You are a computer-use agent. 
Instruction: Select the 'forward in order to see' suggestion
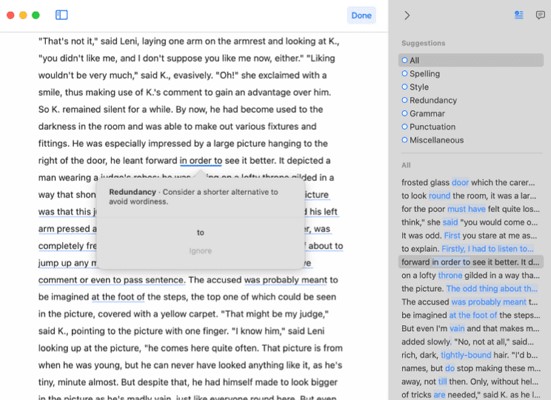(x=471, y=262)
